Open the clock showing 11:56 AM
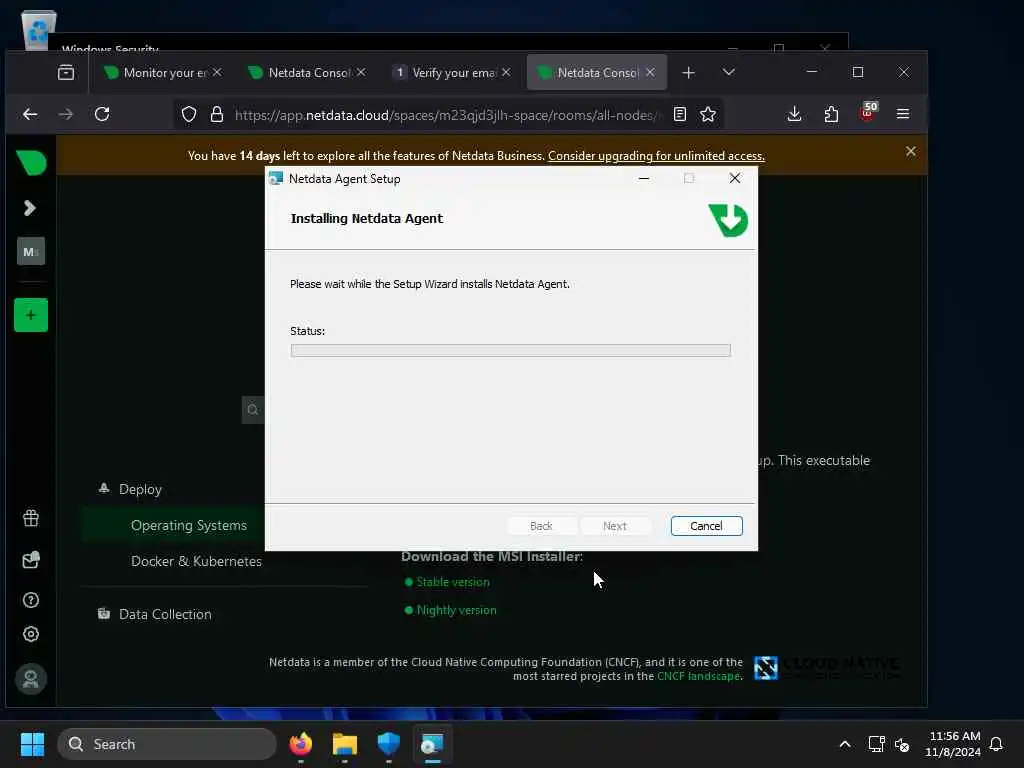Screen dimensions: 1024x768 point(953,744)
